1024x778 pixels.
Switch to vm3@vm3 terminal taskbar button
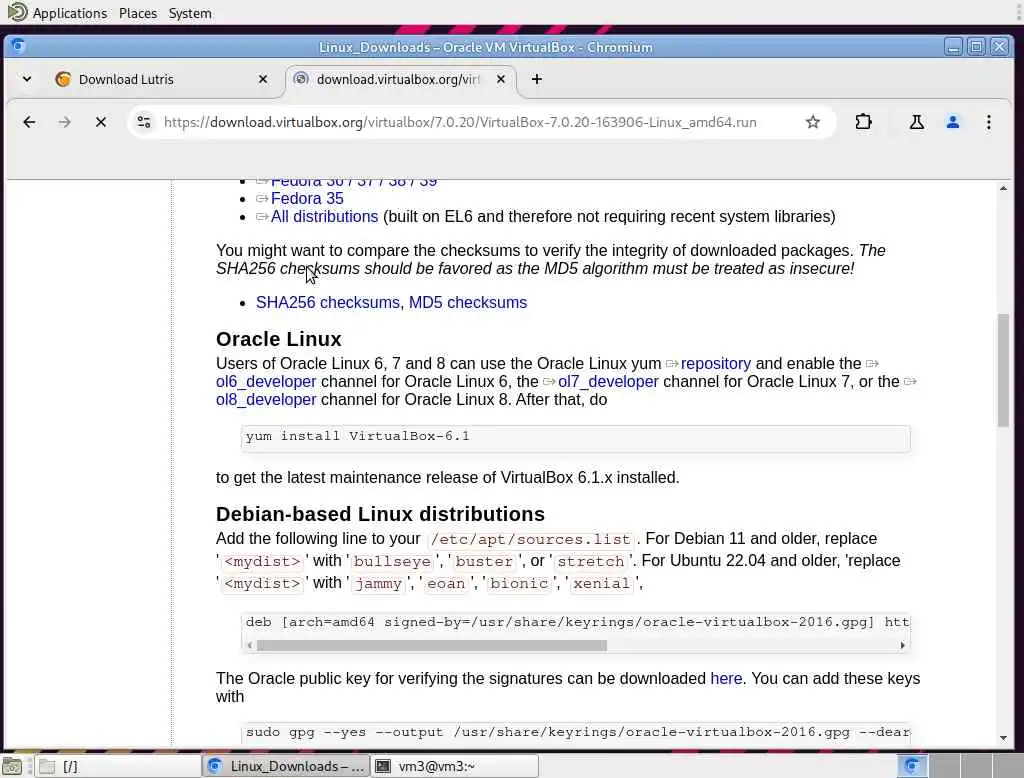455,766
